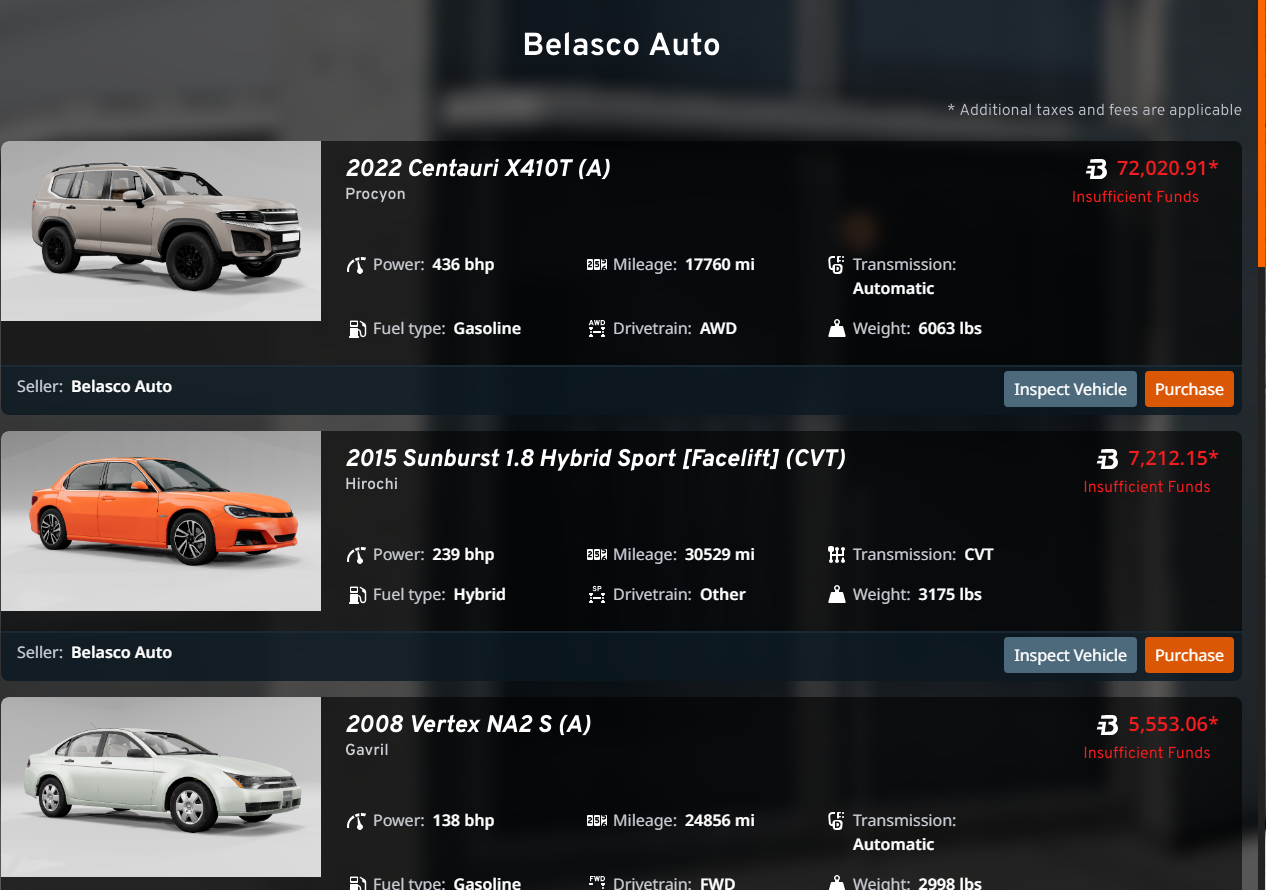This screenshot has height=890, width=1266.
Task: Click the Centauri X410T SUV thumbnail
Action: (161, 231)
